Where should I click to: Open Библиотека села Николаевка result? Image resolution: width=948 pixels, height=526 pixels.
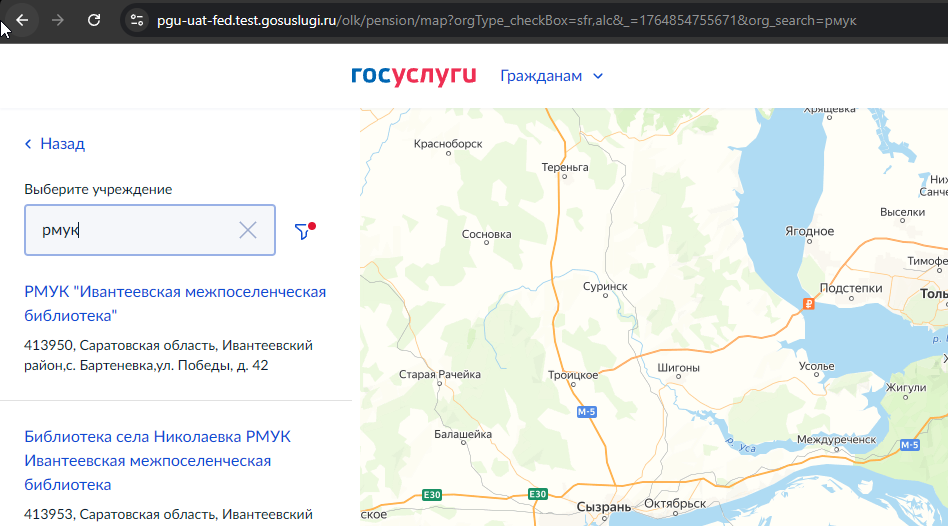click(x=157, y=461)
